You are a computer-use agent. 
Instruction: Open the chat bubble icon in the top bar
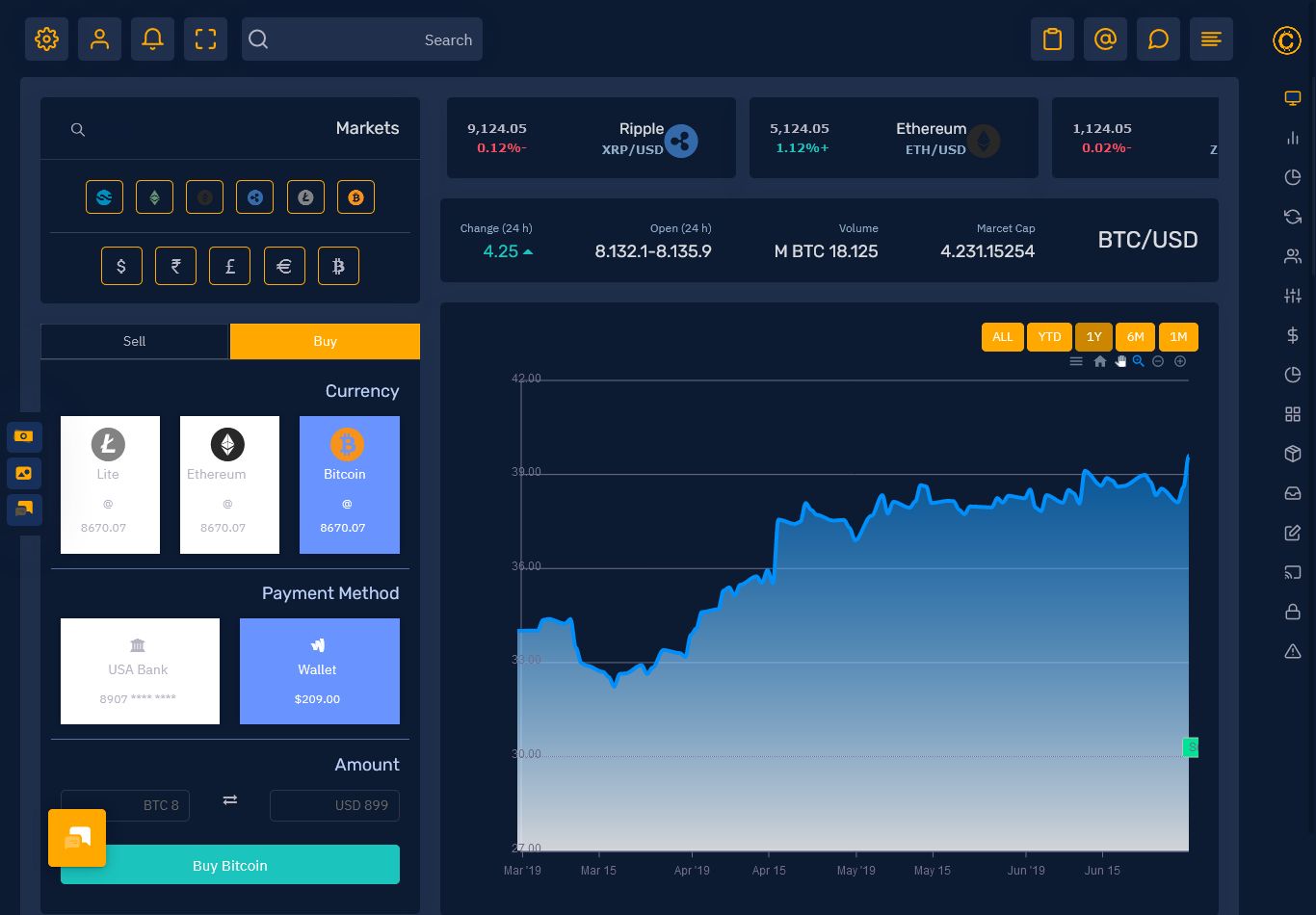coord(1158,39)
